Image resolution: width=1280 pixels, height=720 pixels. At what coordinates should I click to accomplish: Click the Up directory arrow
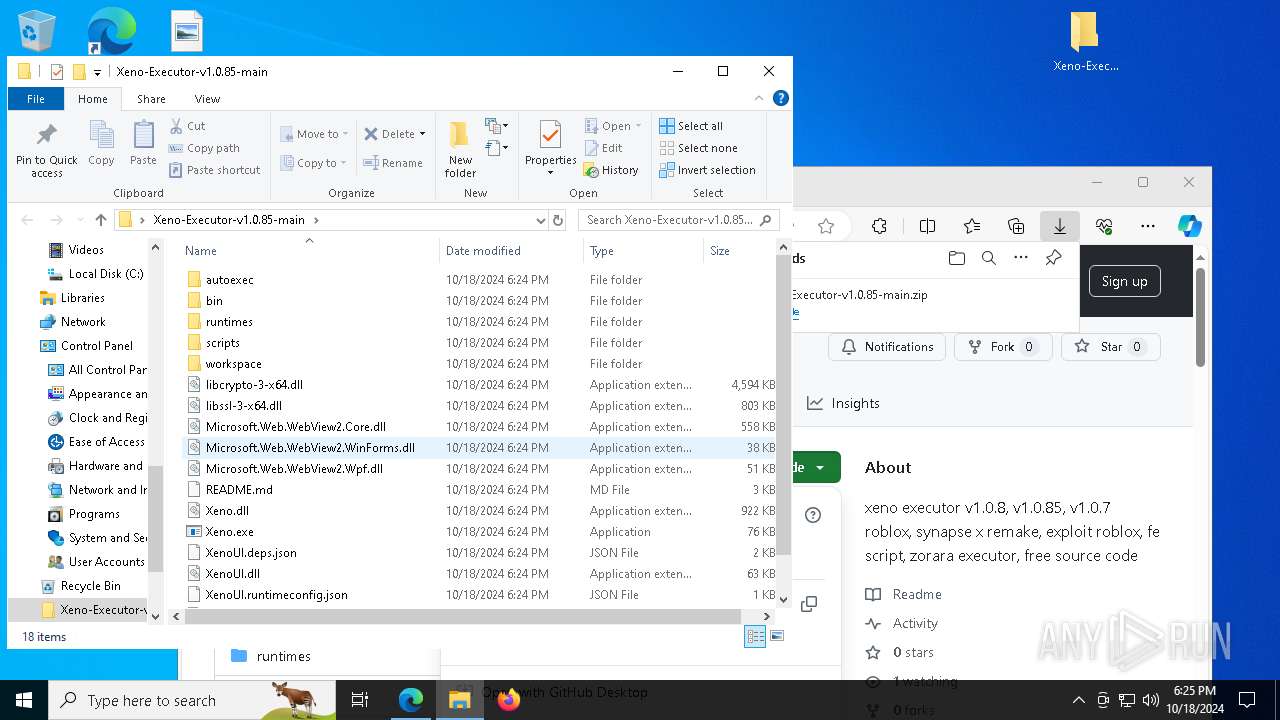(101, 220)
